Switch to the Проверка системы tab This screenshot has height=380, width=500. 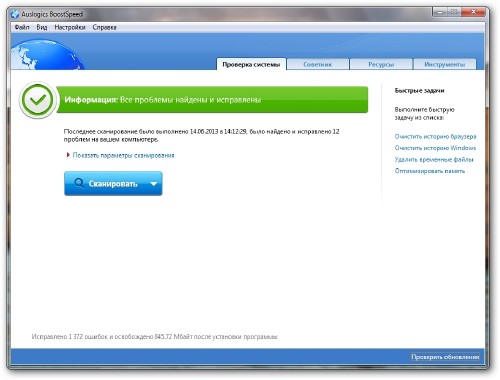[x=251, y=64]
